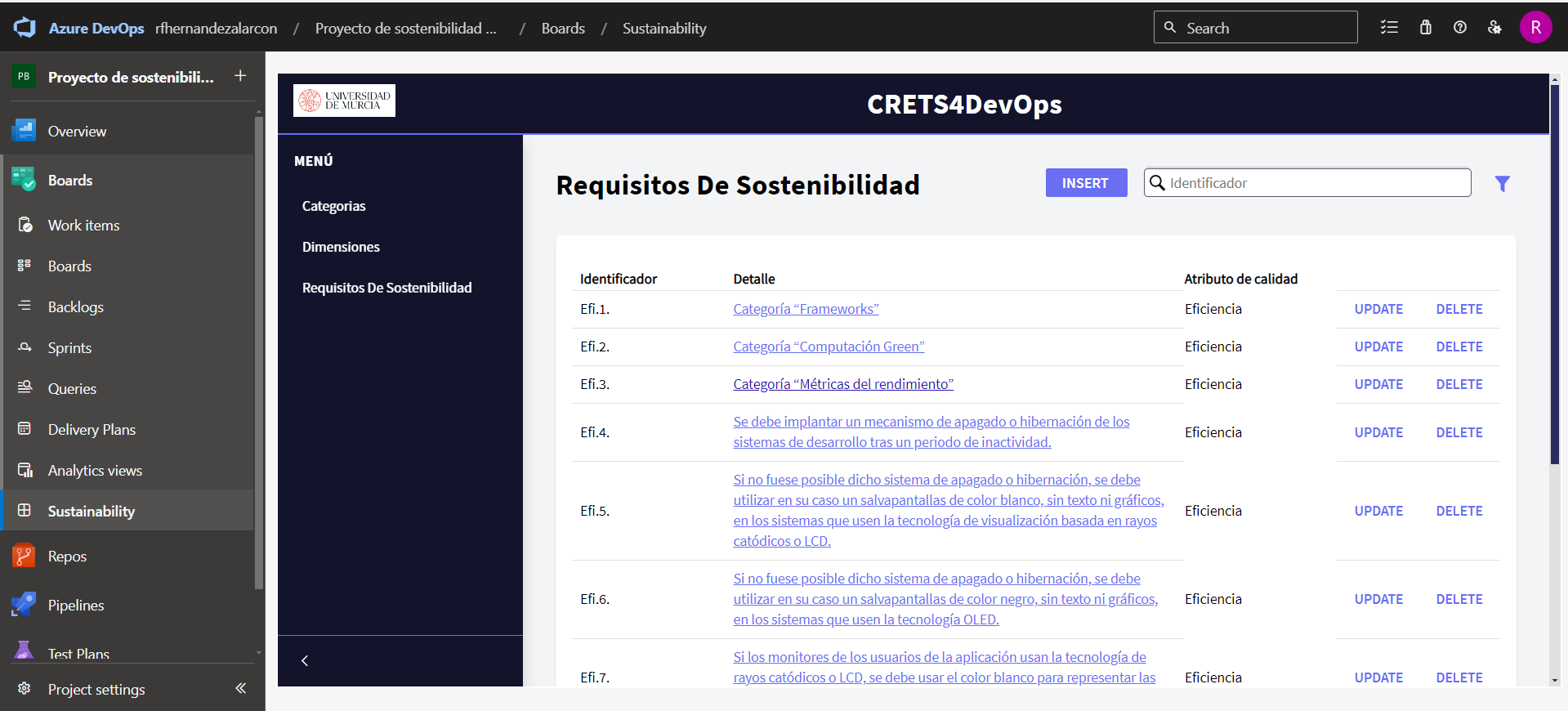Click UPDATE for requirement Efi.4.
Viewport: 1568px width, 711px height.
1378,432
